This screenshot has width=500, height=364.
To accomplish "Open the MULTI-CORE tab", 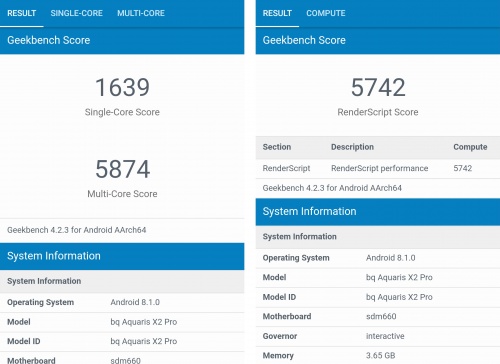I will pyautogui.click(x=141, y=13).
